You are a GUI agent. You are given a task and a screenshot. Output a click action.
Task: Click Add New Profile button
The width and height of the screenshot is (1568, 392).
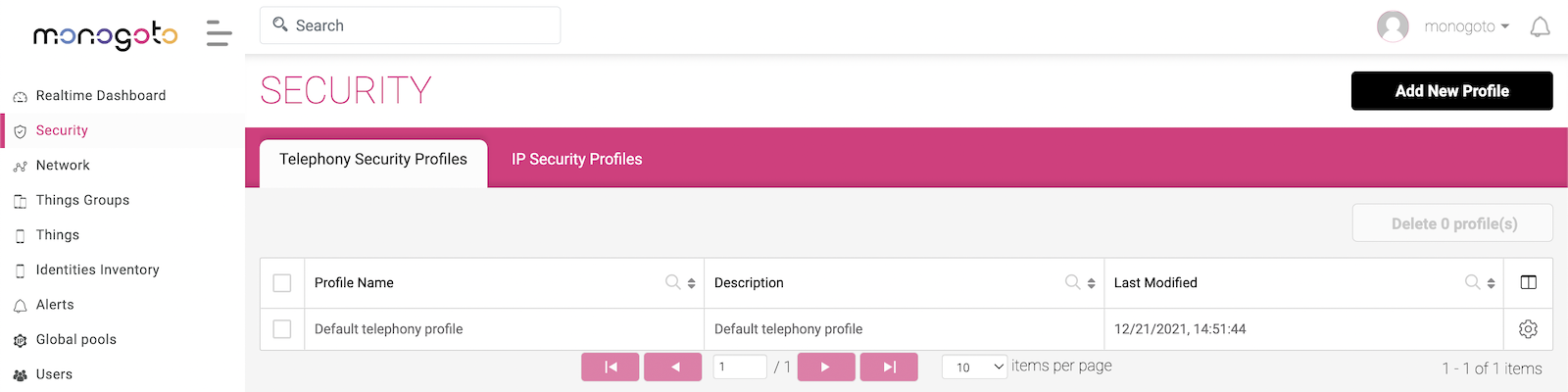coord(1451,91)
